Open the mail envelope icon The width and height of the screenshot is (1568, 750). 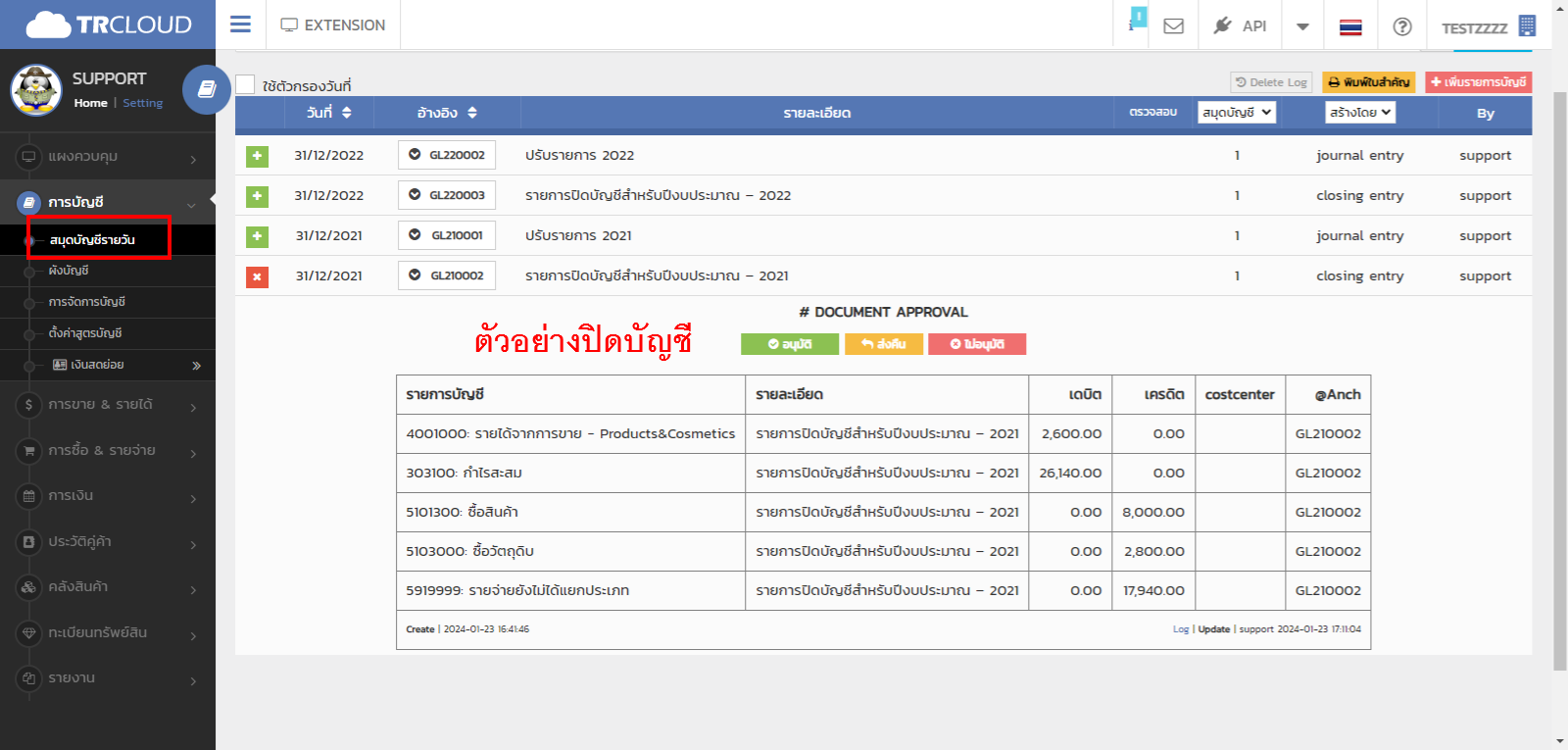point(1173,26)
